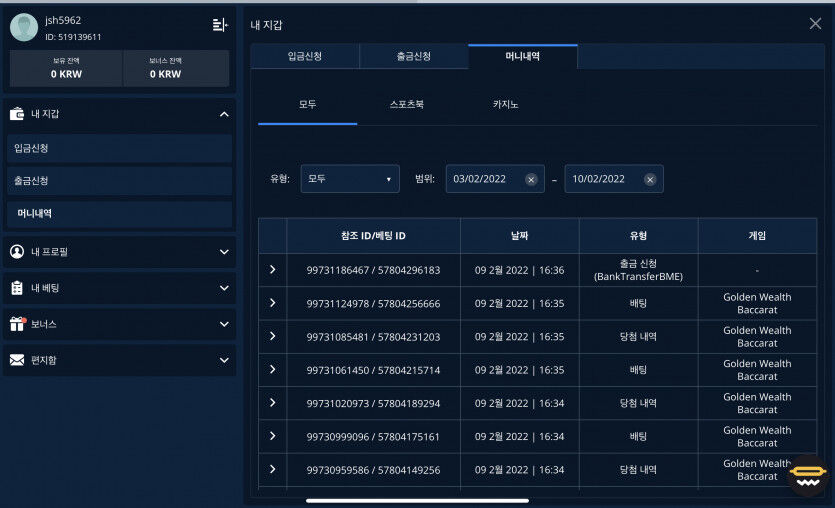Click ID 99731020973 / 57804189294
835x508 pixels.
pos(373,404)
